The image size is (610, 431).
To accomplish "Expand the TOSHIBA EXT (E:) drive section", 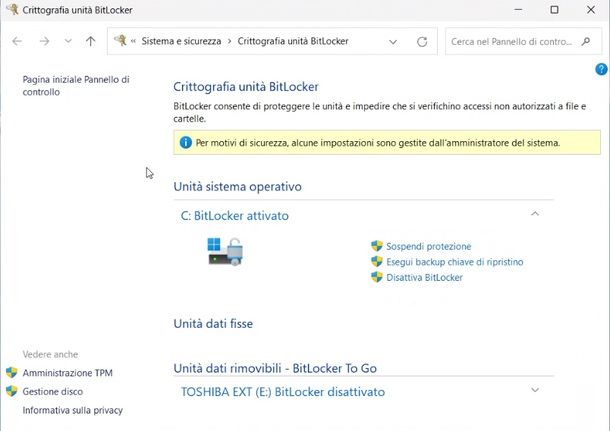I will (x=535, y=390).
